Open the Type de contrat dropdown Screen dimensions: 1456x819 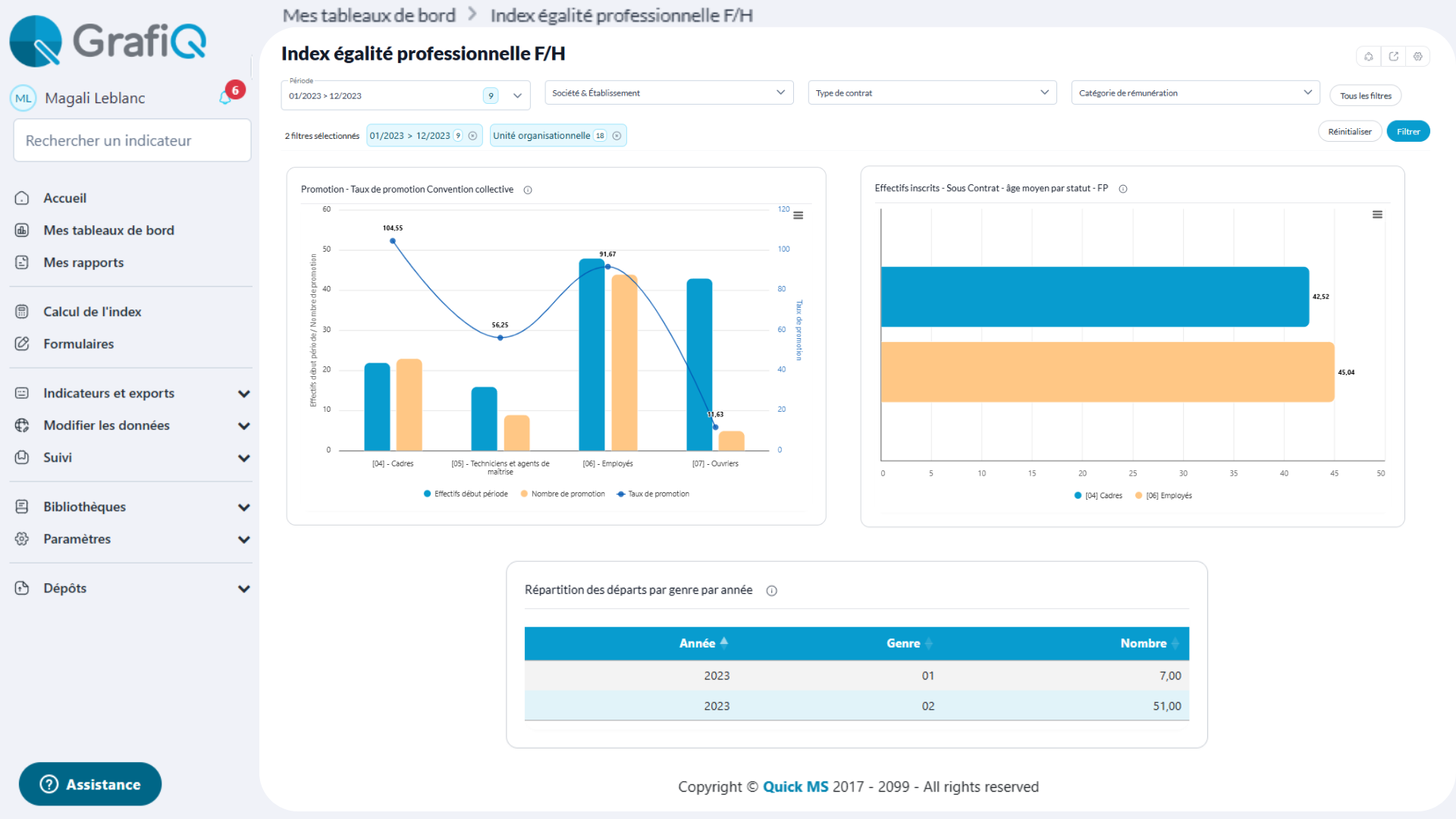coord(931,93)
